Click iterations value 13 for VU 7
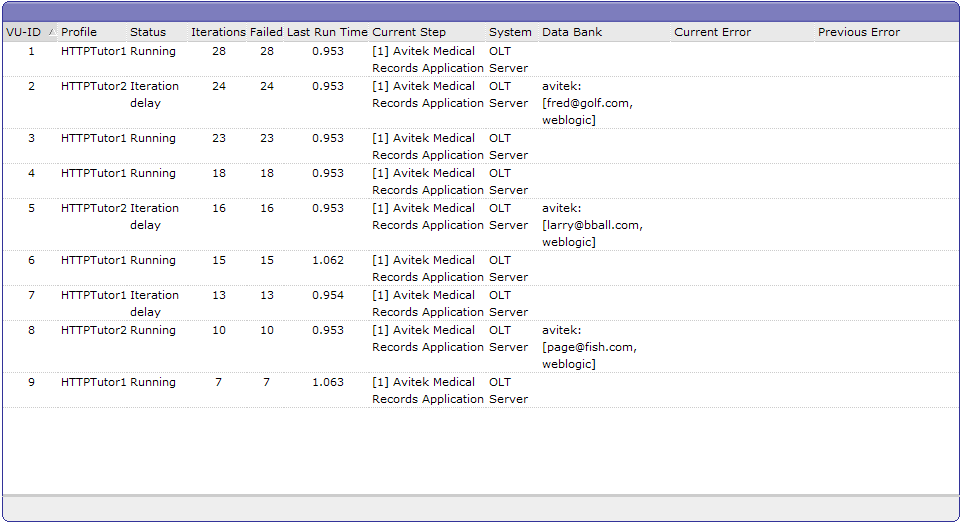The image size is (961, 522). pyautogui.click(x=219, y=295)
